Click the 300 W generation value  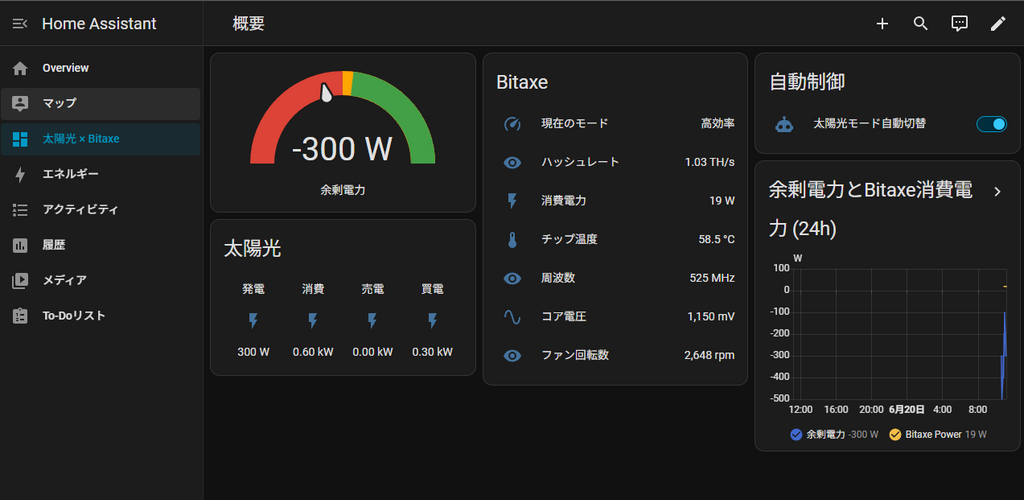pos(253,352)
